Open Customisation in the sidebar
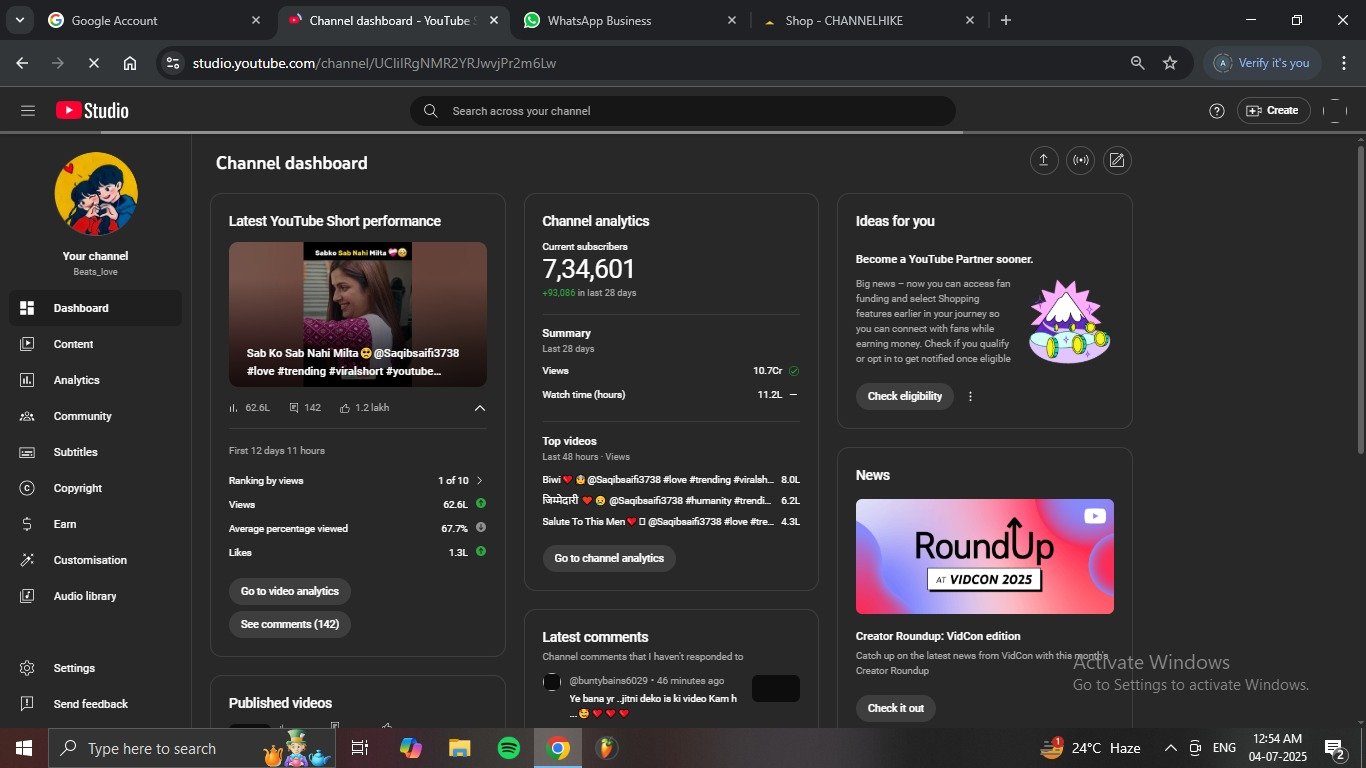The width and height of the screenshot is (1366, 768). coord(95,560)
